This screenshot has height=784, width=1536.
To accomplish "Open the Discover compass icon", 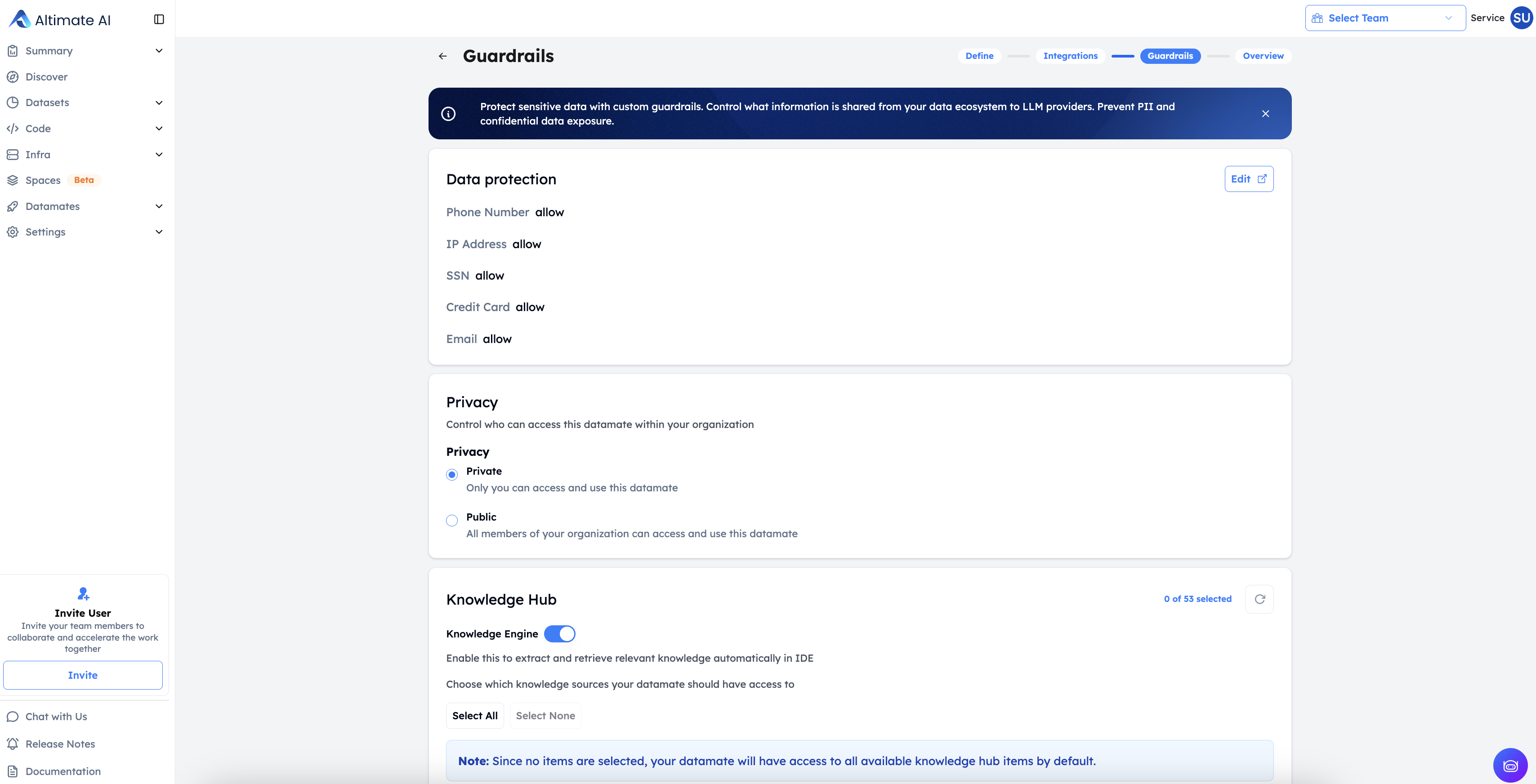I will pyautogui.click(x=13, y=77).
